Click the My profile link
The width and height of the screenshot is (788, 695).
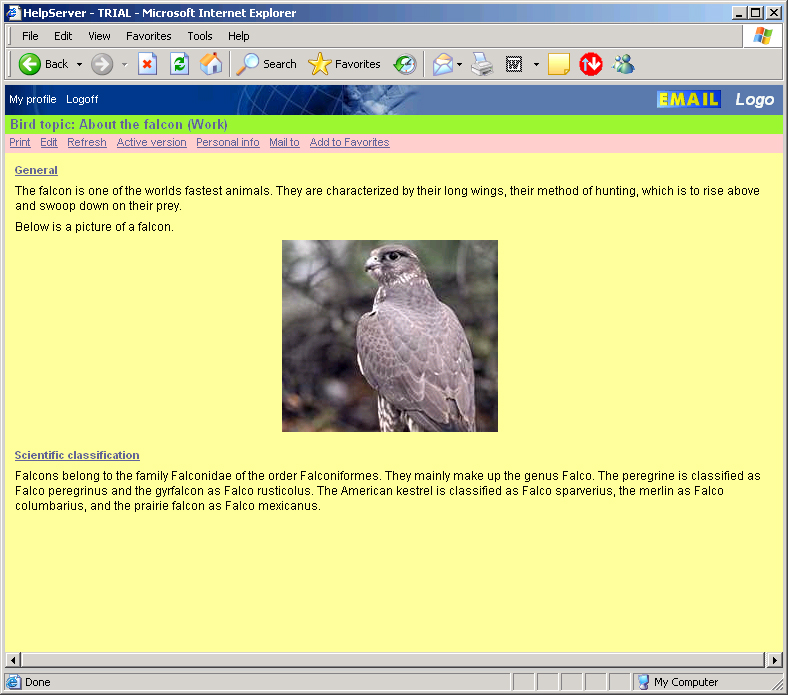click(33, 100)
